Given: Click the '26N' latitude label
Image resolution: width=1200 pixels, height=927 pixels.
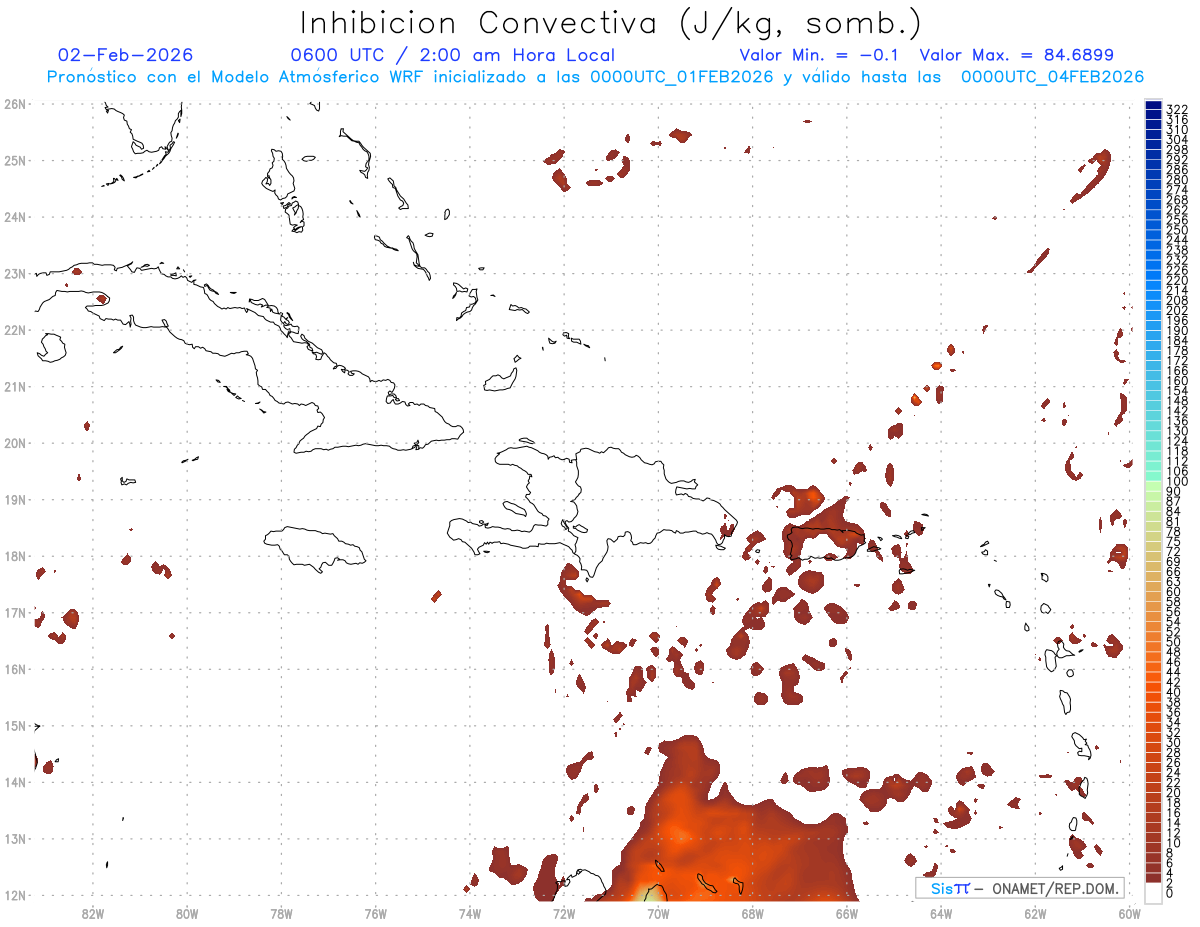Looking at the screenshot, I should pos(15,104).
